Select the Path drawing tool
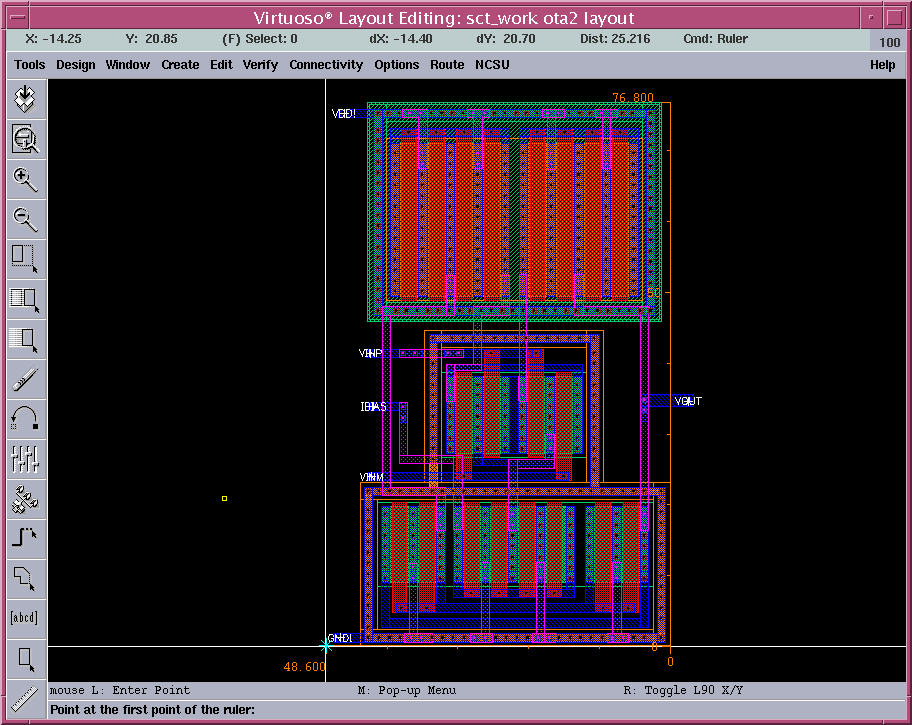912x725 pixels. (x=26, y=538)
